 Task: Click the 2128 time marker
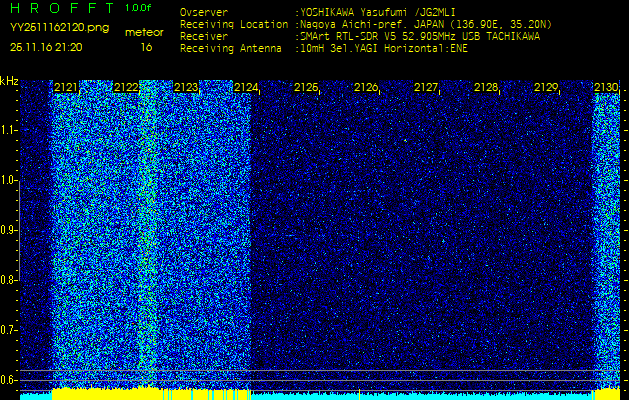(486, 87)
